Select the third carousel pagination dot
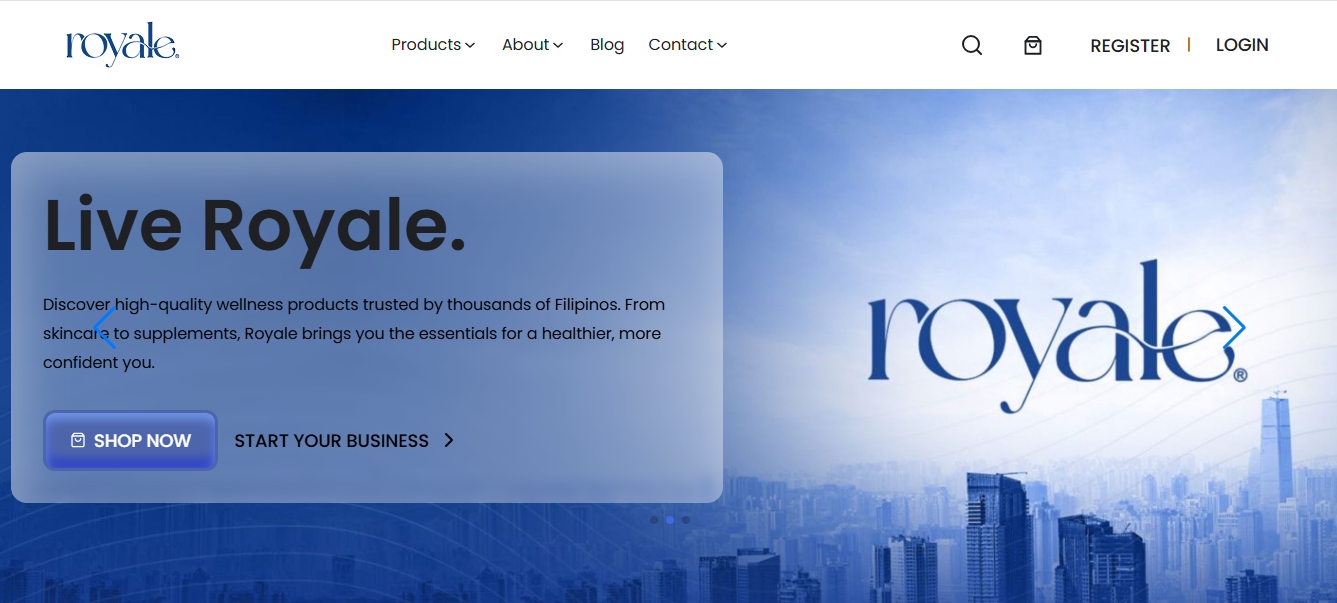Screen dimensions: 1337x603 point(686,520)
